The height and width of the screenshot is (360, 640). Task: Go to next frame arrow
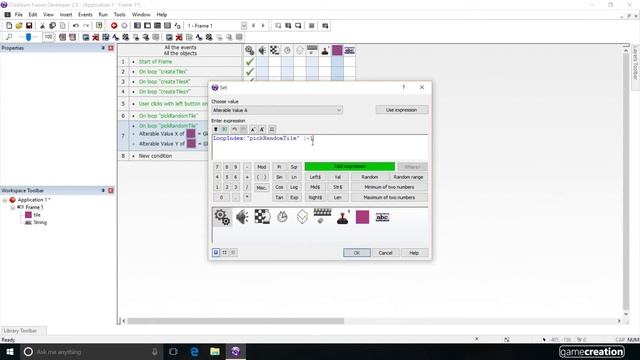pos(263,25)
